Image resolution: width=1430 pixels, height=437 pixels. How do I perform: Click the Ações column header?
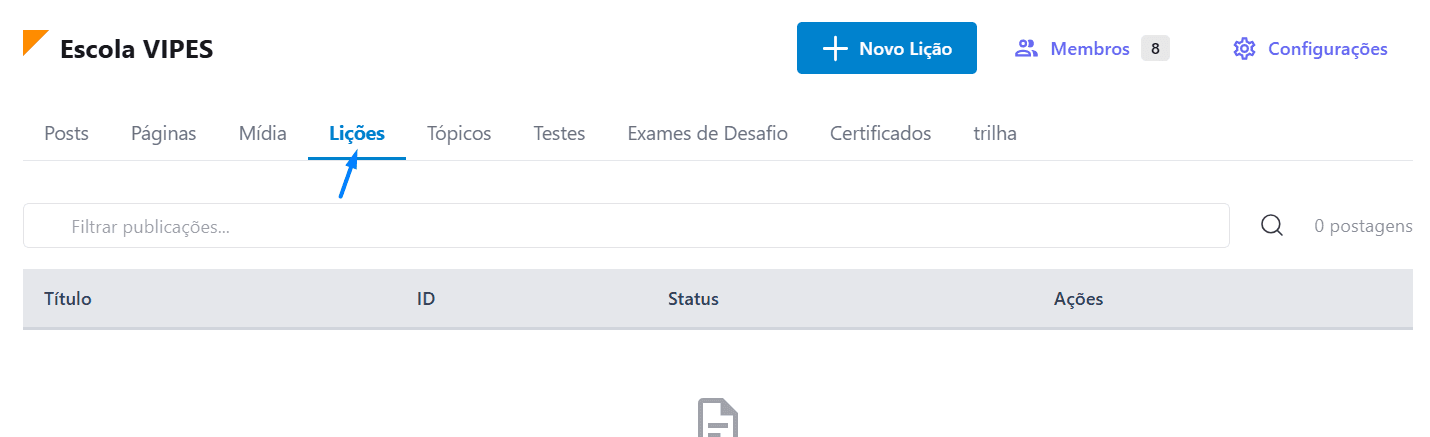[x=1078, y=298]
